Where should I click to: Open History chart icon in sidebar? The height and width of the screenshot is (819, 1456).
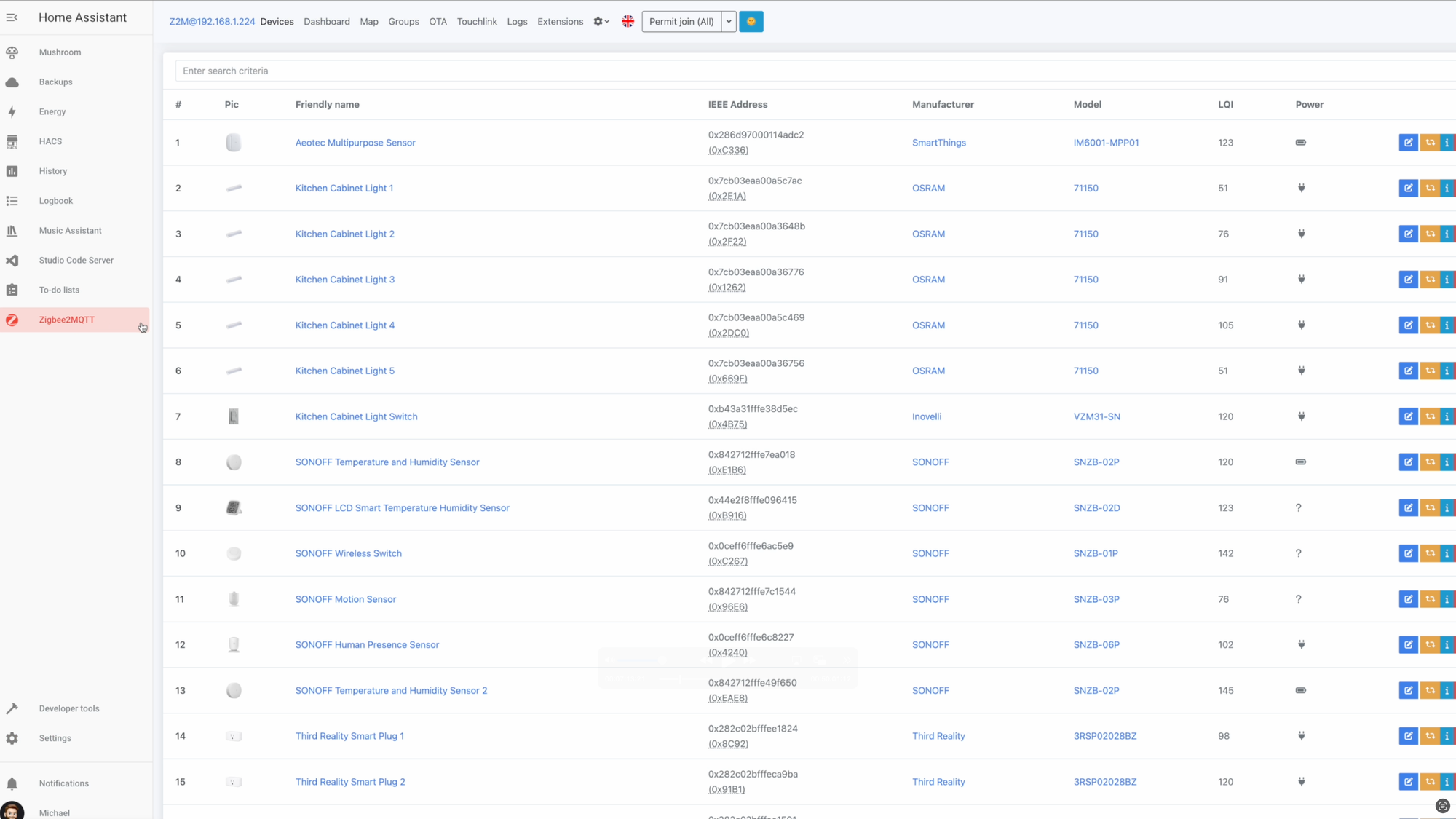12,171
